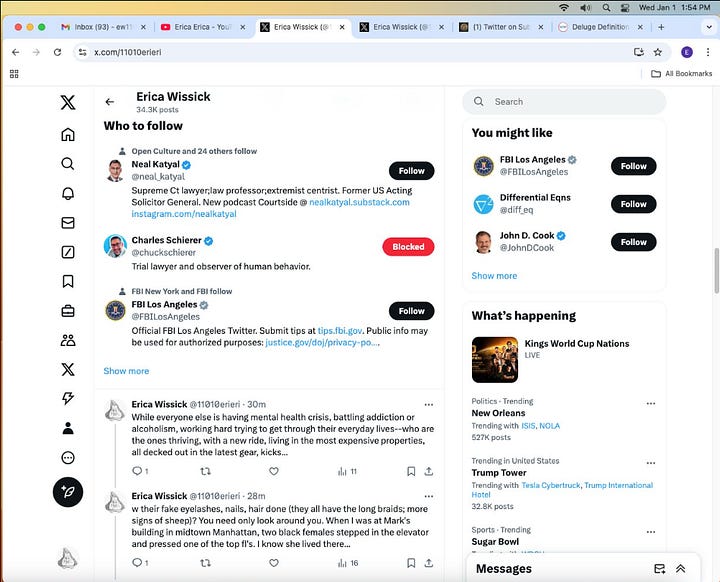Follow Neal Katyal
The image size is (720, 582).
coord(411,171)
